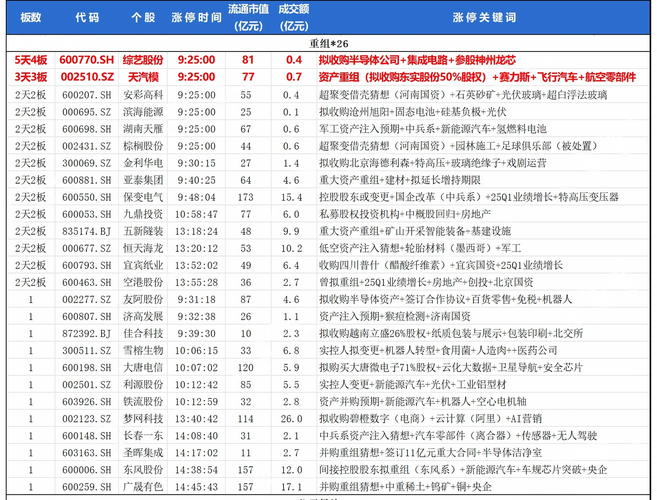Screen dimensions: 657x500
Task: Select stock code 600881.SH
Action: tap(87, 180)
